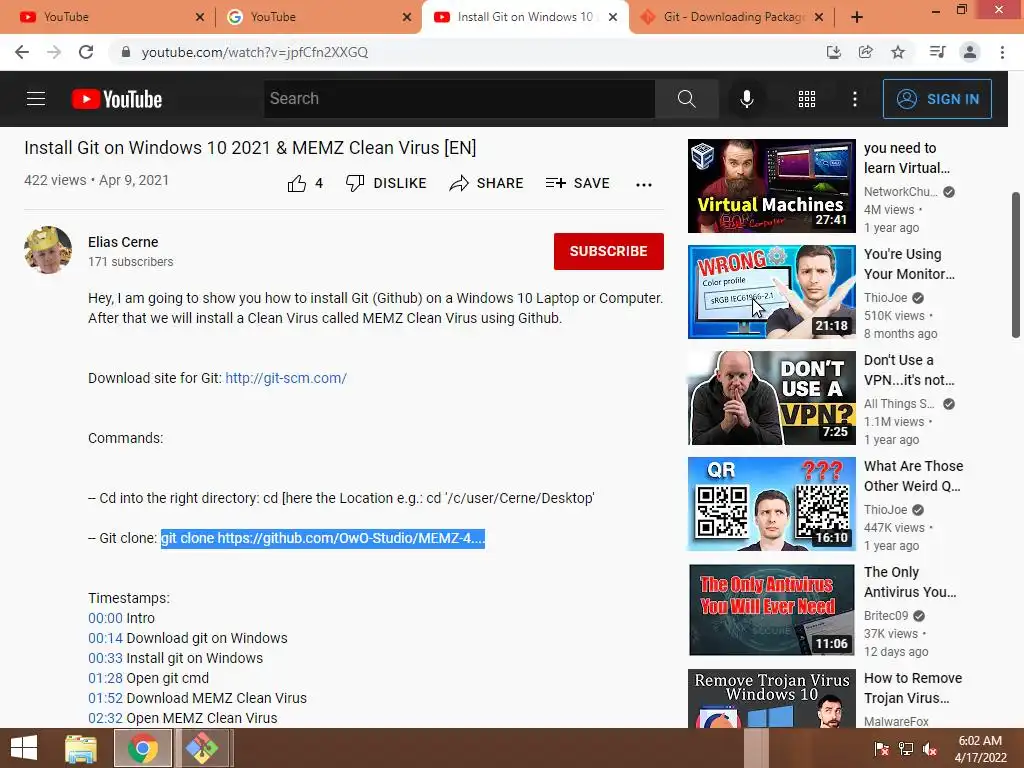Open a new browser tab with plus

(857, 17)
